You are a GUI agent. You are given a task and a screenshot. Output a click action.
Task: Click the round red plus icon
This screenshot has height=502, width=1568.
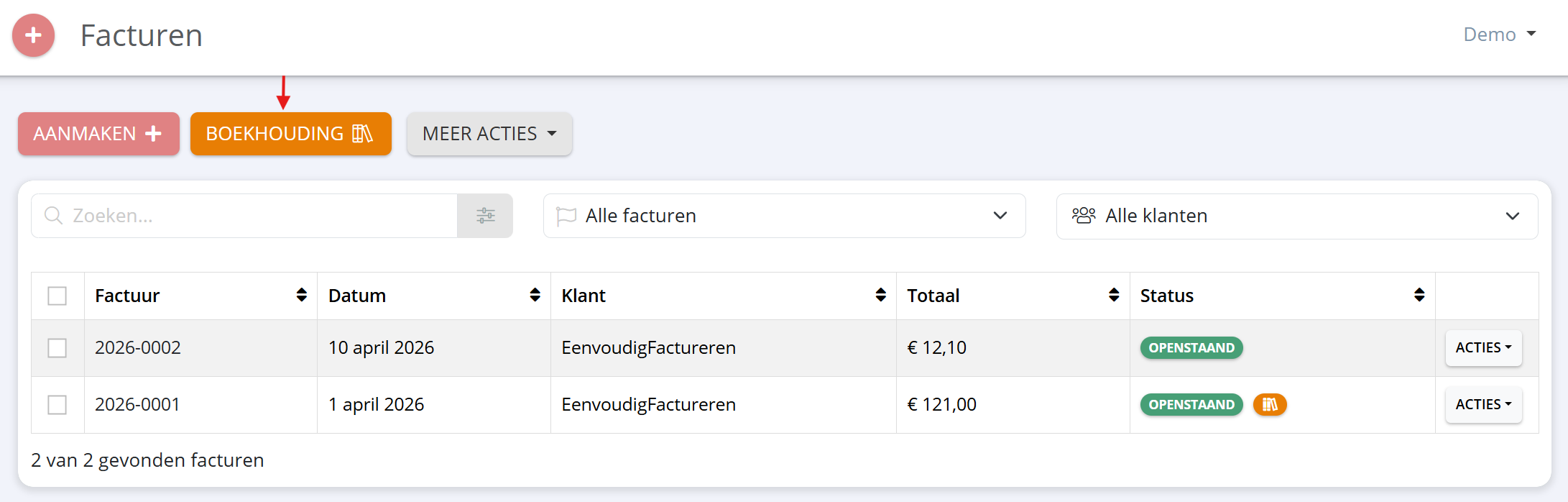pos(33,35)
